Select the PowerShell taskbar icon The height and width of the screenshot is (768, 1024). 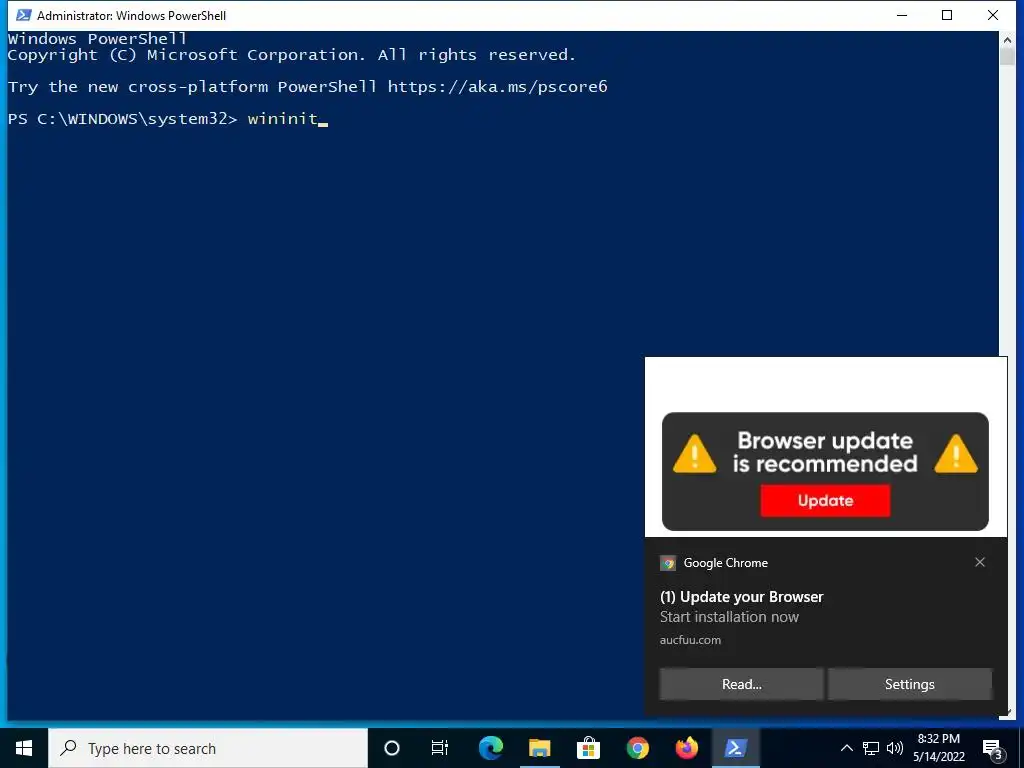click(x=735, y=748)
